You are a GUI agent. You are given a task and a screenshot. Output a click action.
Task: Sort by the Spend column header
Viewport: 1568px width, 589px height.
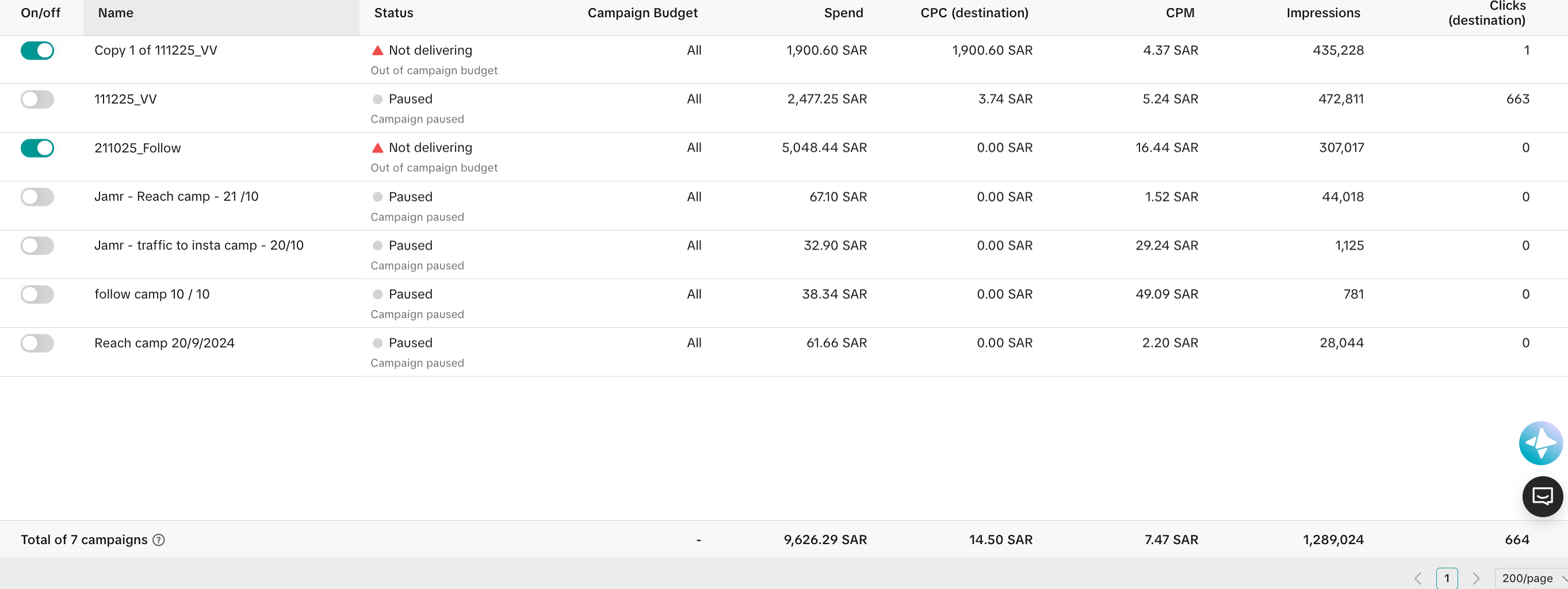click(x=843, y=13)
